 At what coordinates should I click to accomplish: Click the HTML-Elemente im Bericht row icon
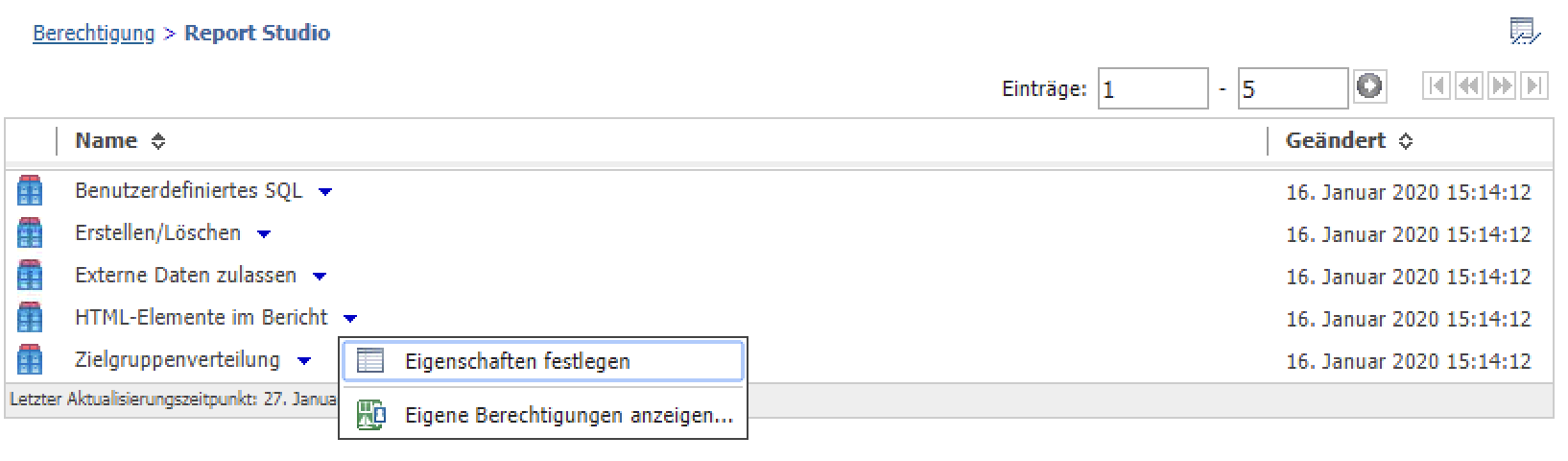click(30, 318)
